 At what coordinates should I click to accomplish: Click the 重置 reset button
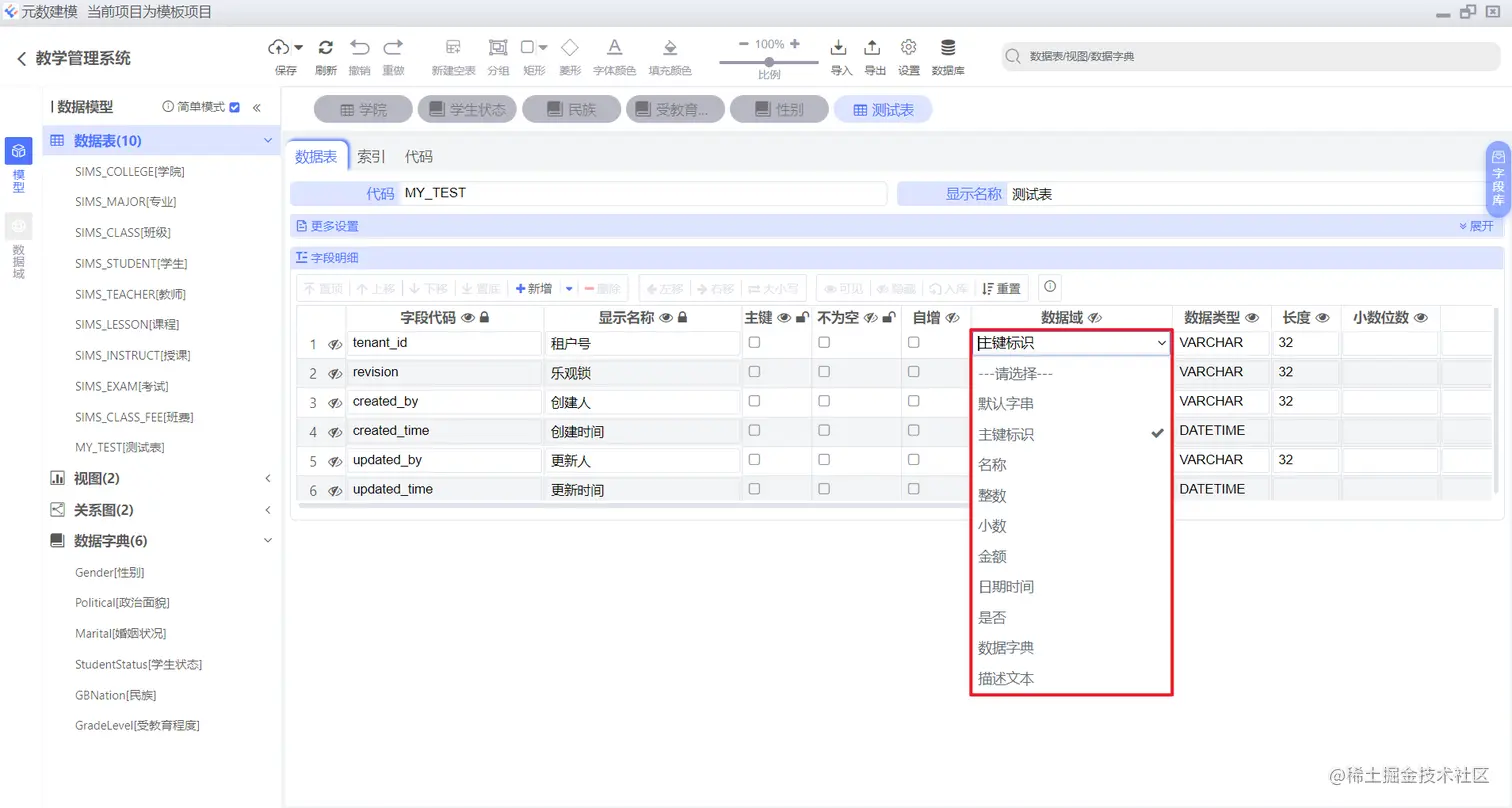[x=1002, y=288]
